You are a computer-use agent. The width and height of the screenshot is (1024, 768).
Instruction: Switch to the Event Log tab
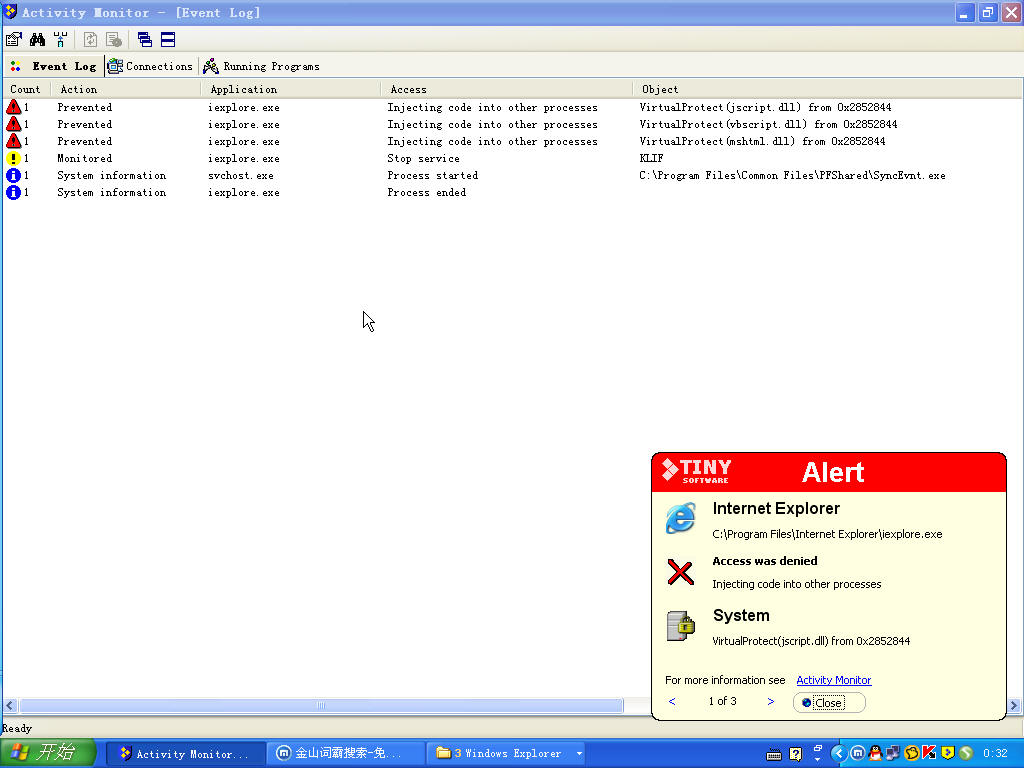[x=54, y=66]
